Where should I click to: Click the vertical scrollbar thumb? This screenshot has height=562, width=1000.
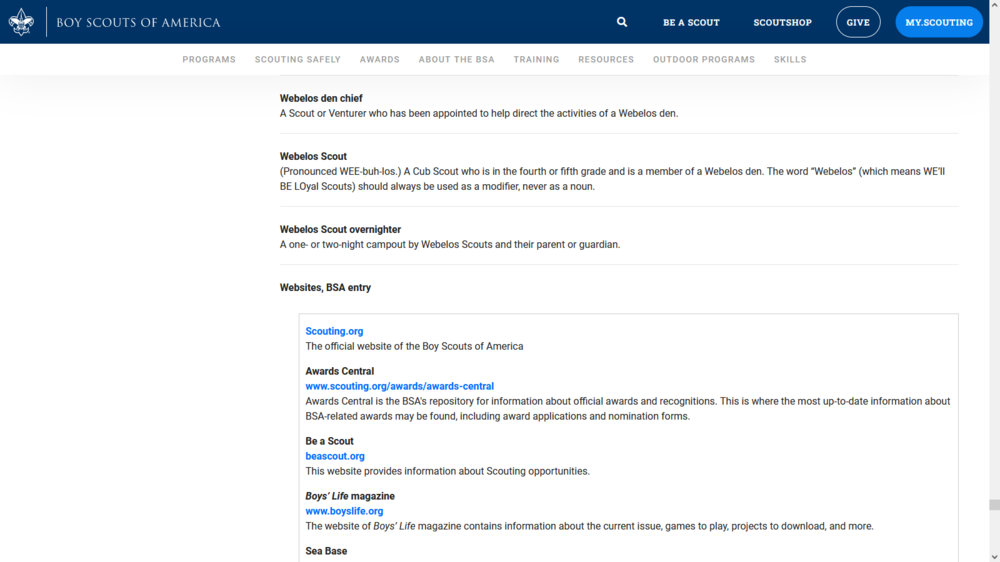click(993, 505)
